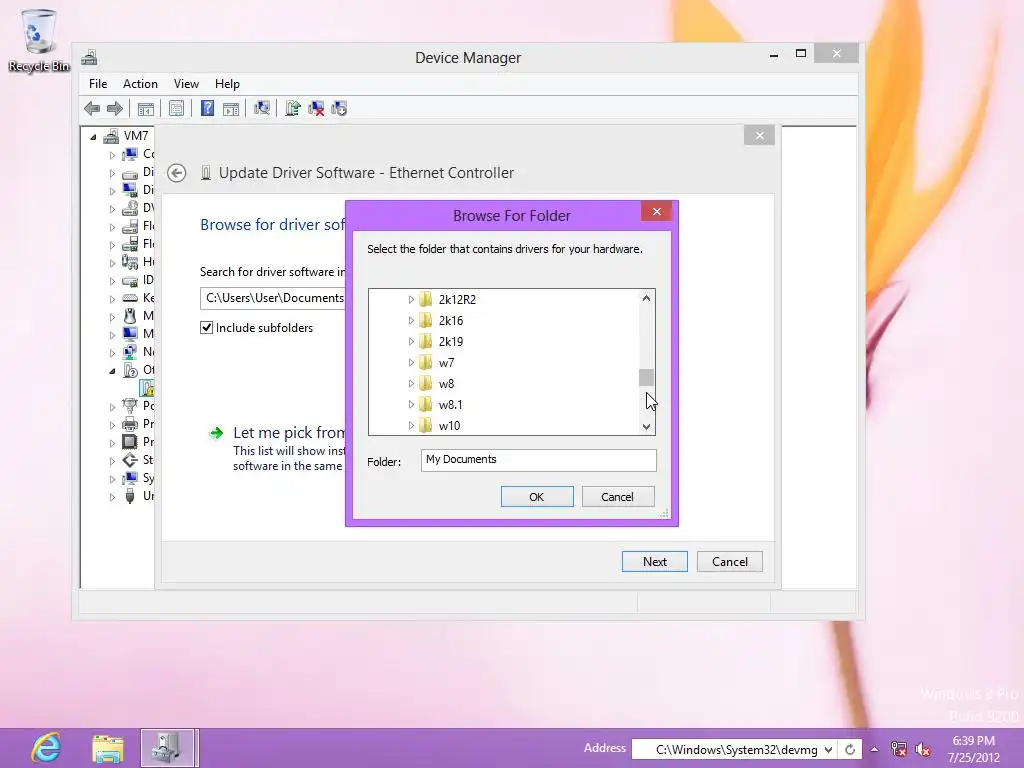Click Cancel in the Update Driver wizard
Image resolution: width=1024 pixels, height=768 pixels.
pyautogui.click(x=729, y=562)
